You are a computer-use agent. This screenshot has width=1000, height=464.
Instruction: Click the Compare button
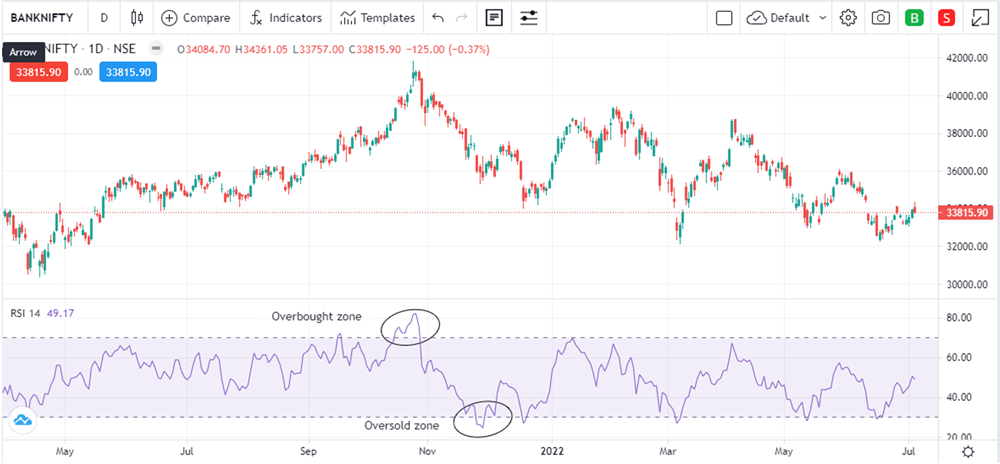click(196, 18)
